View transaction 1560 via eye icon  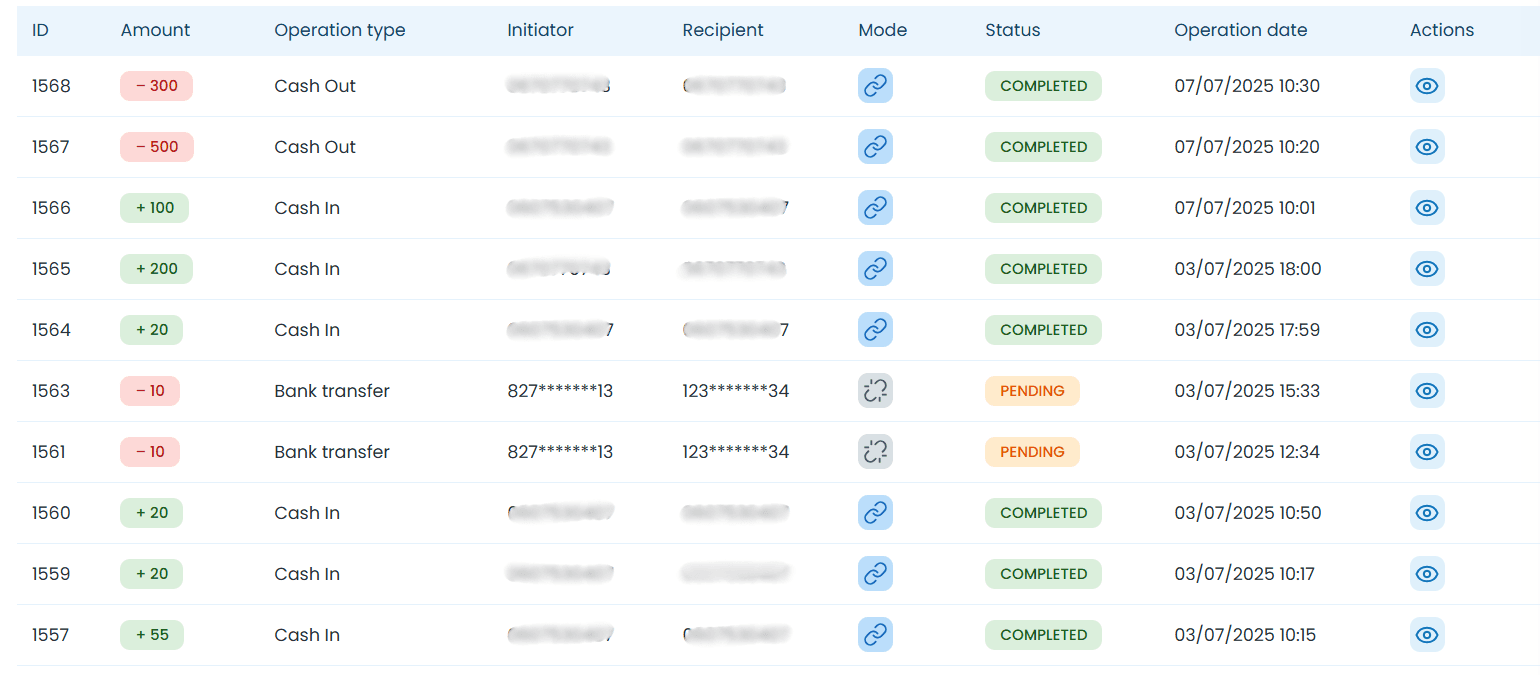point(1427,513)
